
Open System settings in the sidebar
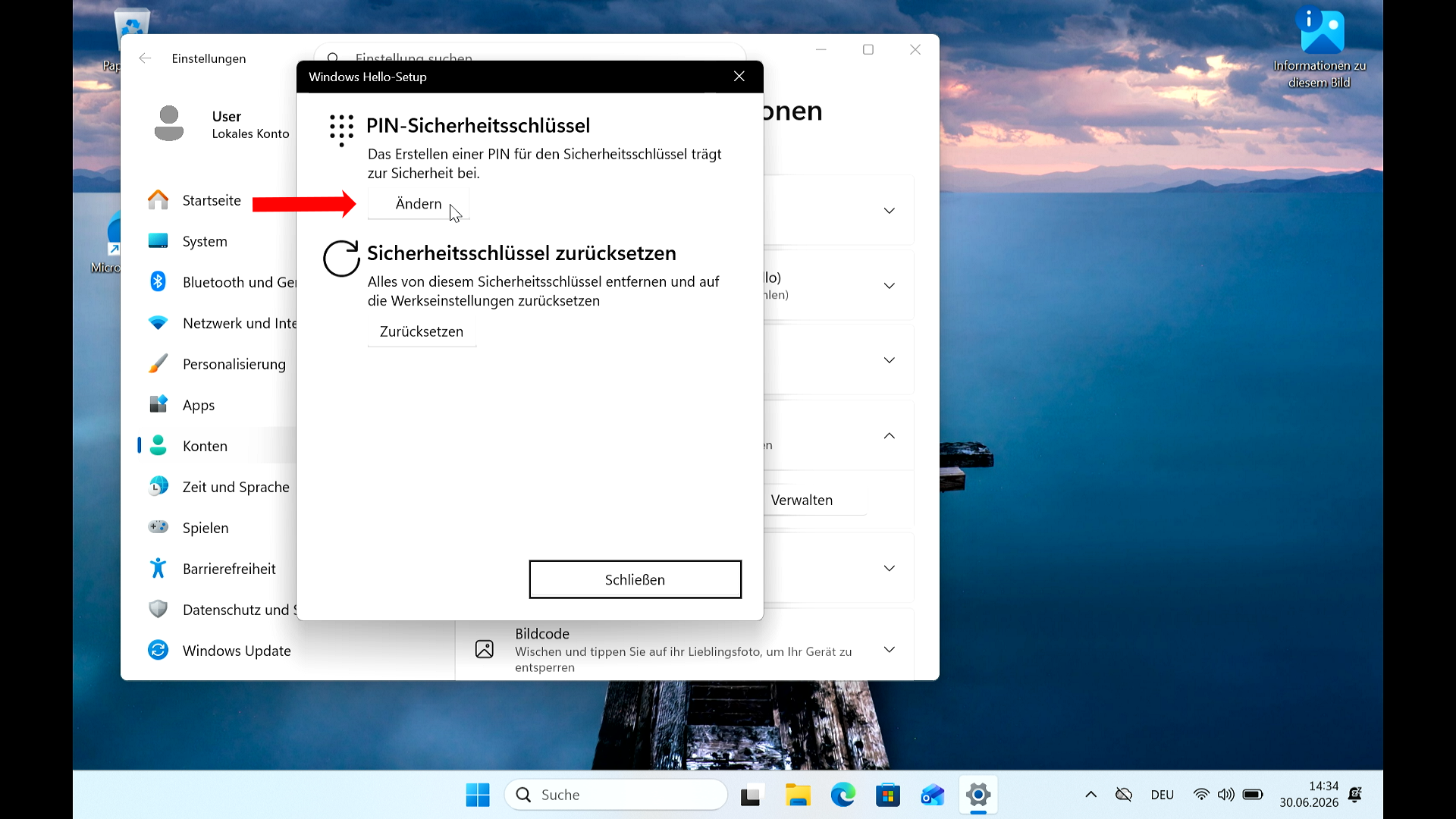pyautogui.click(x=205, y=241)
